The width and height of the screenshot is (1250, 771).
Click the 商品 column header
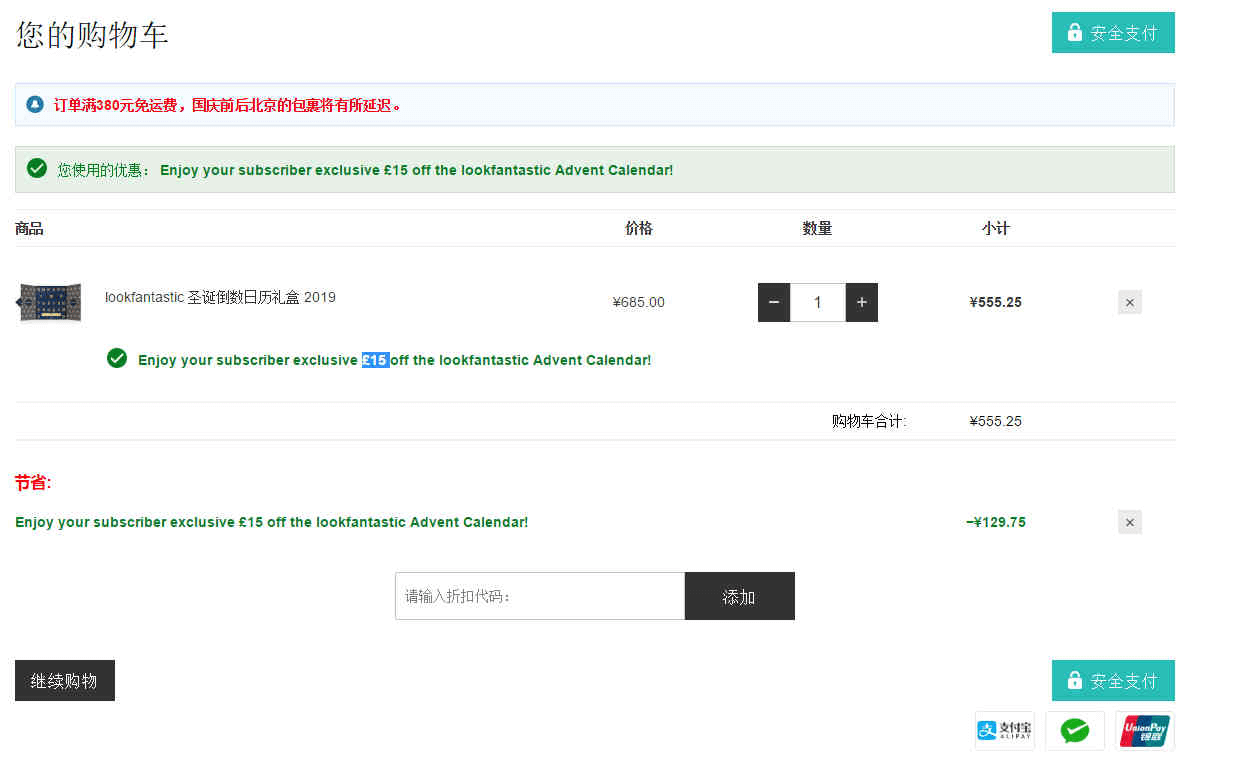pyautogui.click(x=29, y=228)
